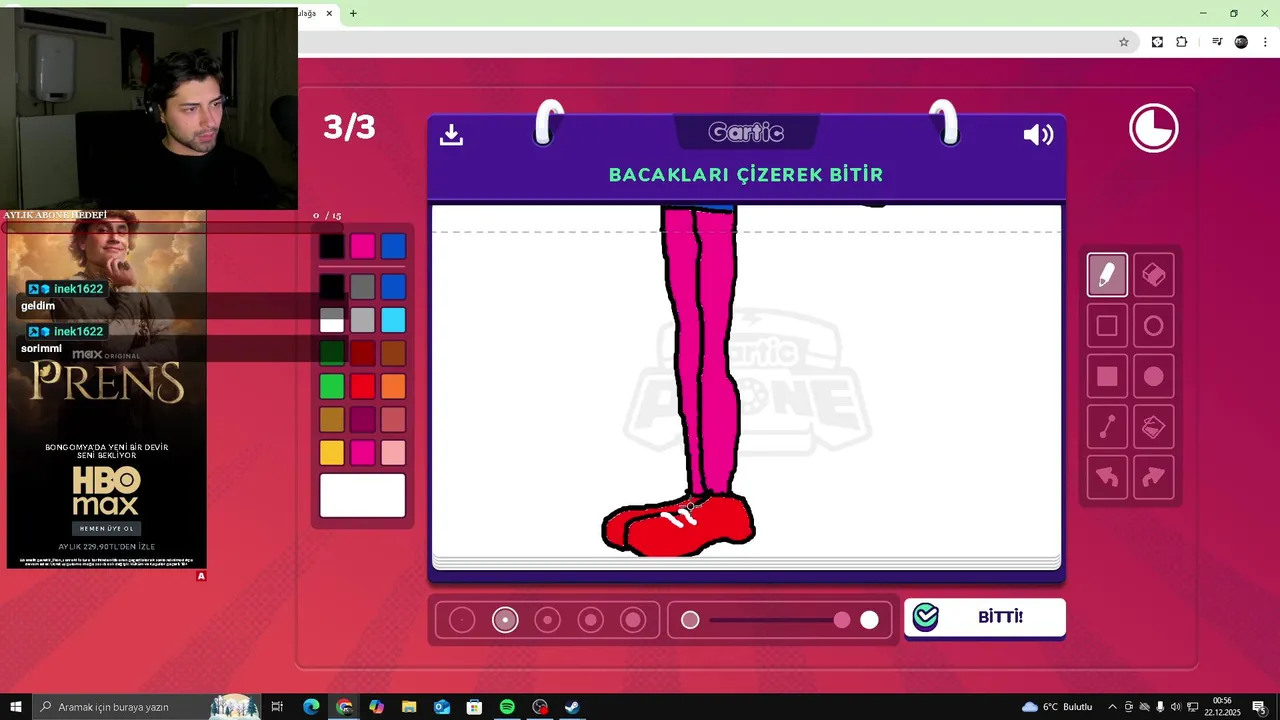Click the Windows taskbar search box
The image size is (1280, 720).
tap(146, 707)
